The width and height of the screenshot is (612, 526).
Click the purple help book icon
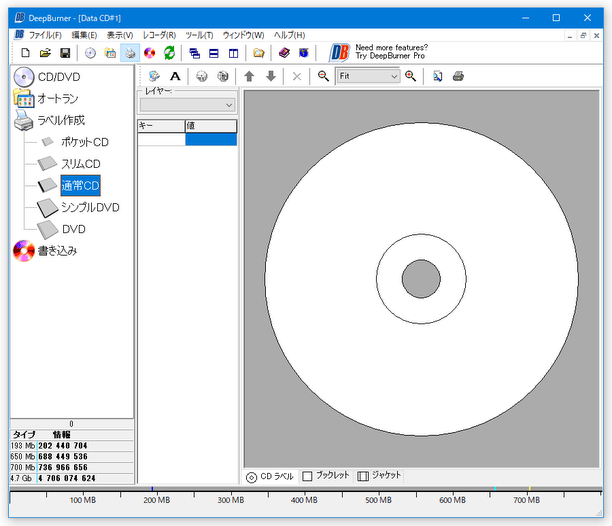point(284,53)
